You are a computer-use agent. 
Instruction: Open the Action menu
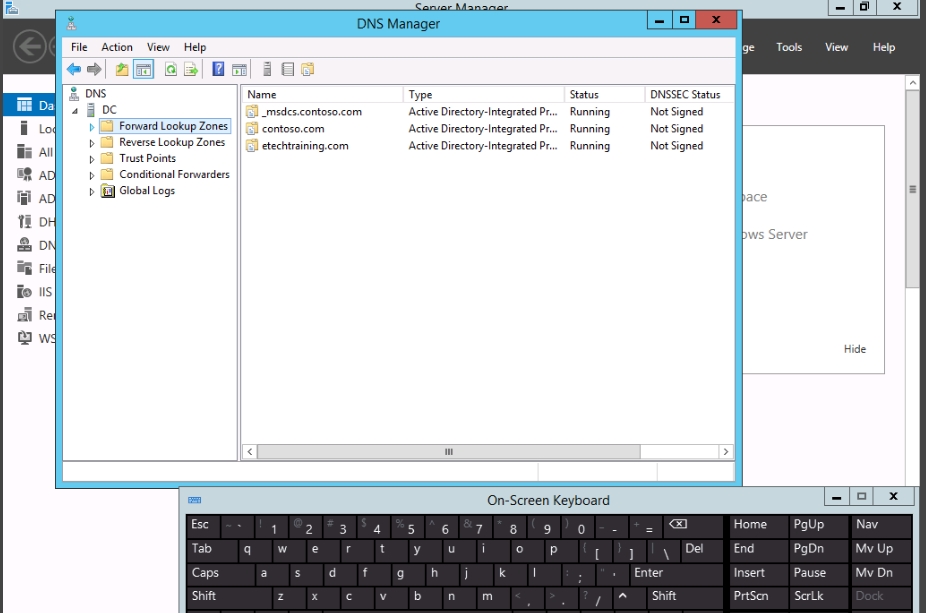(x=117, y=47)
